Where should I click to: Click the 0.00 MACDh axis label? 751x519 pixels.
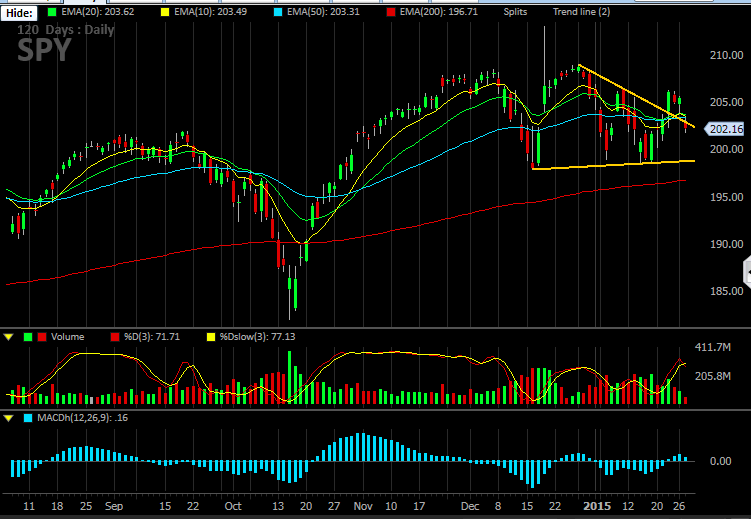pos(720,461)
